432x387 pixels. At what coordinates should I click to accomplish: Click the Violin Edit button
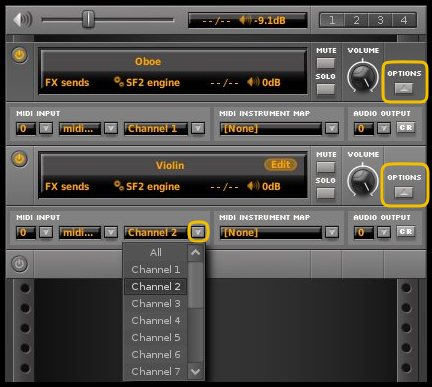point(281,165)
